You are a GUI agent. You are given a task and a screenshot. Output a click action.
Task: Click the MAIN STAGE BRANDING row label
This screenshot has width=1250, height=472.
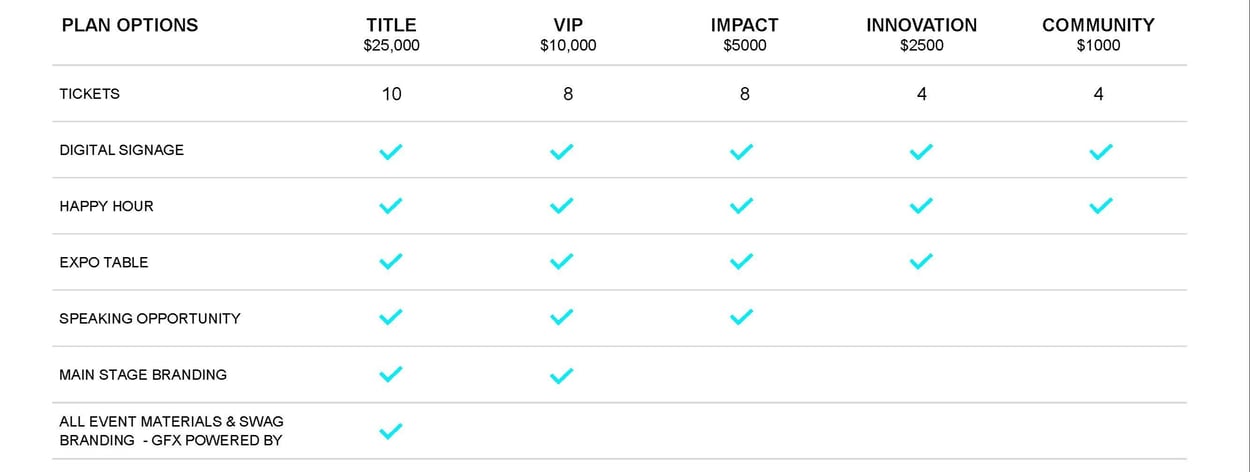coord(143,375)
